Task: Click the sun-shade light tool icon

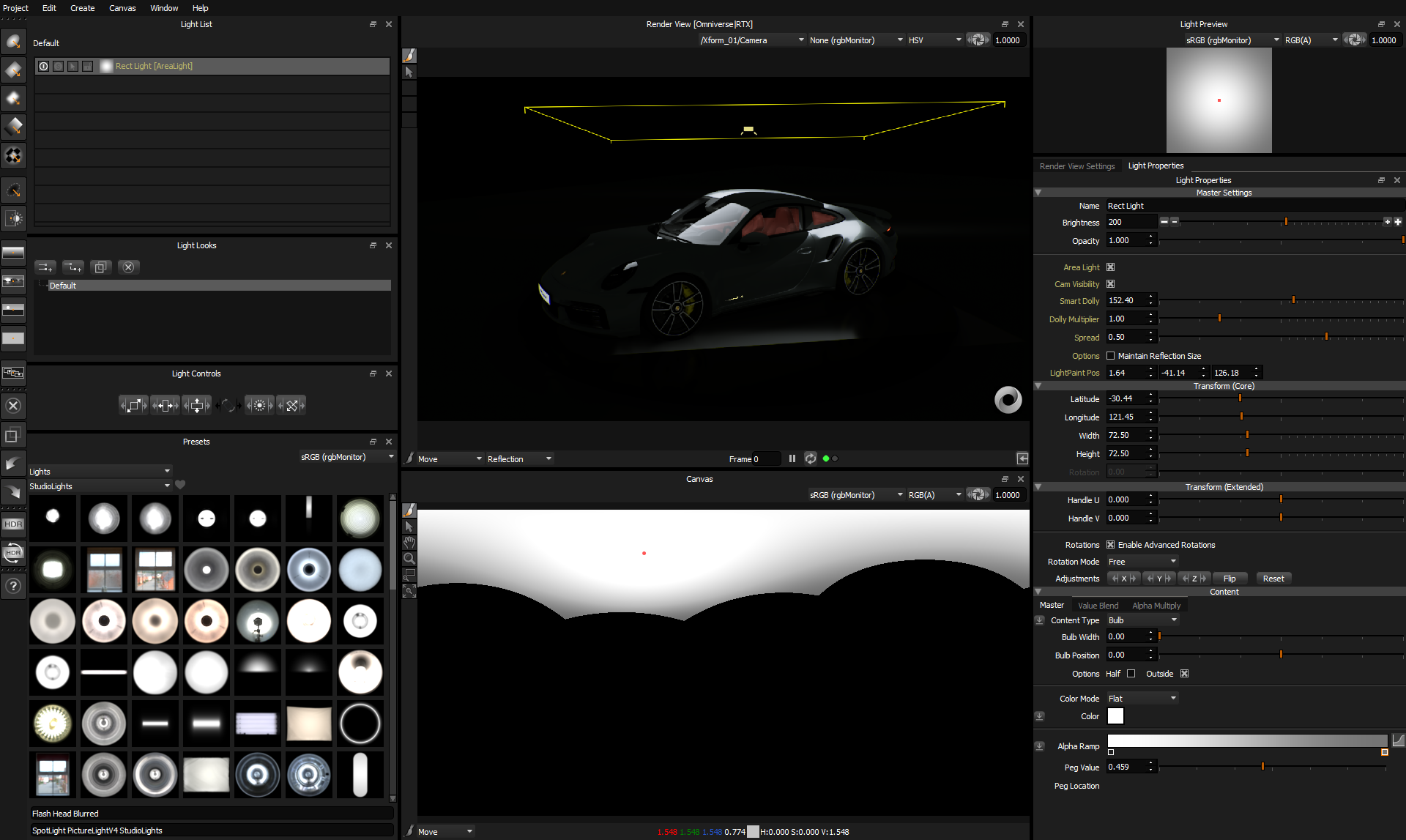Action: pos(13,218)
